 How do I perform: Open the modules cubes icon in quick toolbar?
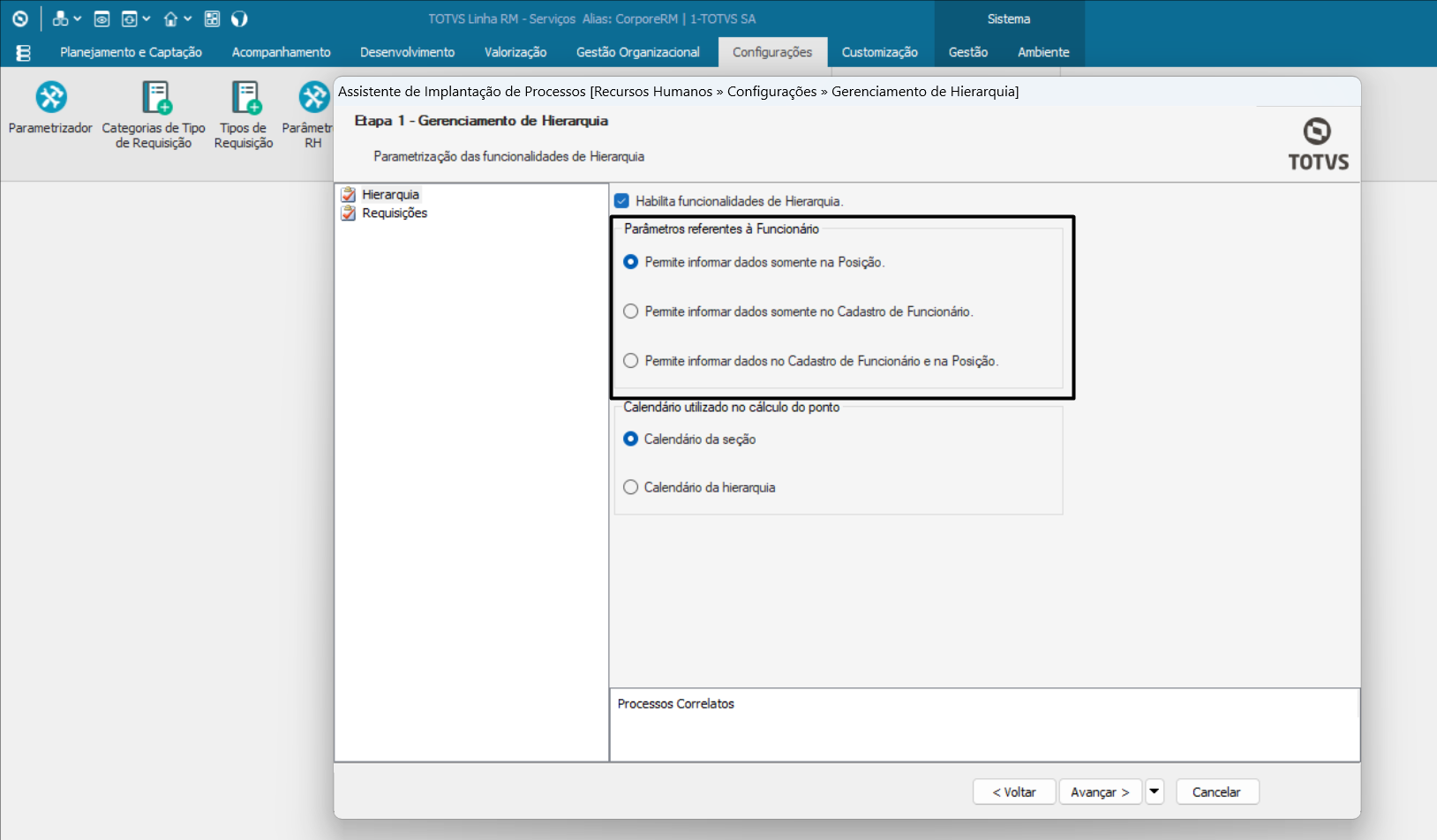[60, 19]
